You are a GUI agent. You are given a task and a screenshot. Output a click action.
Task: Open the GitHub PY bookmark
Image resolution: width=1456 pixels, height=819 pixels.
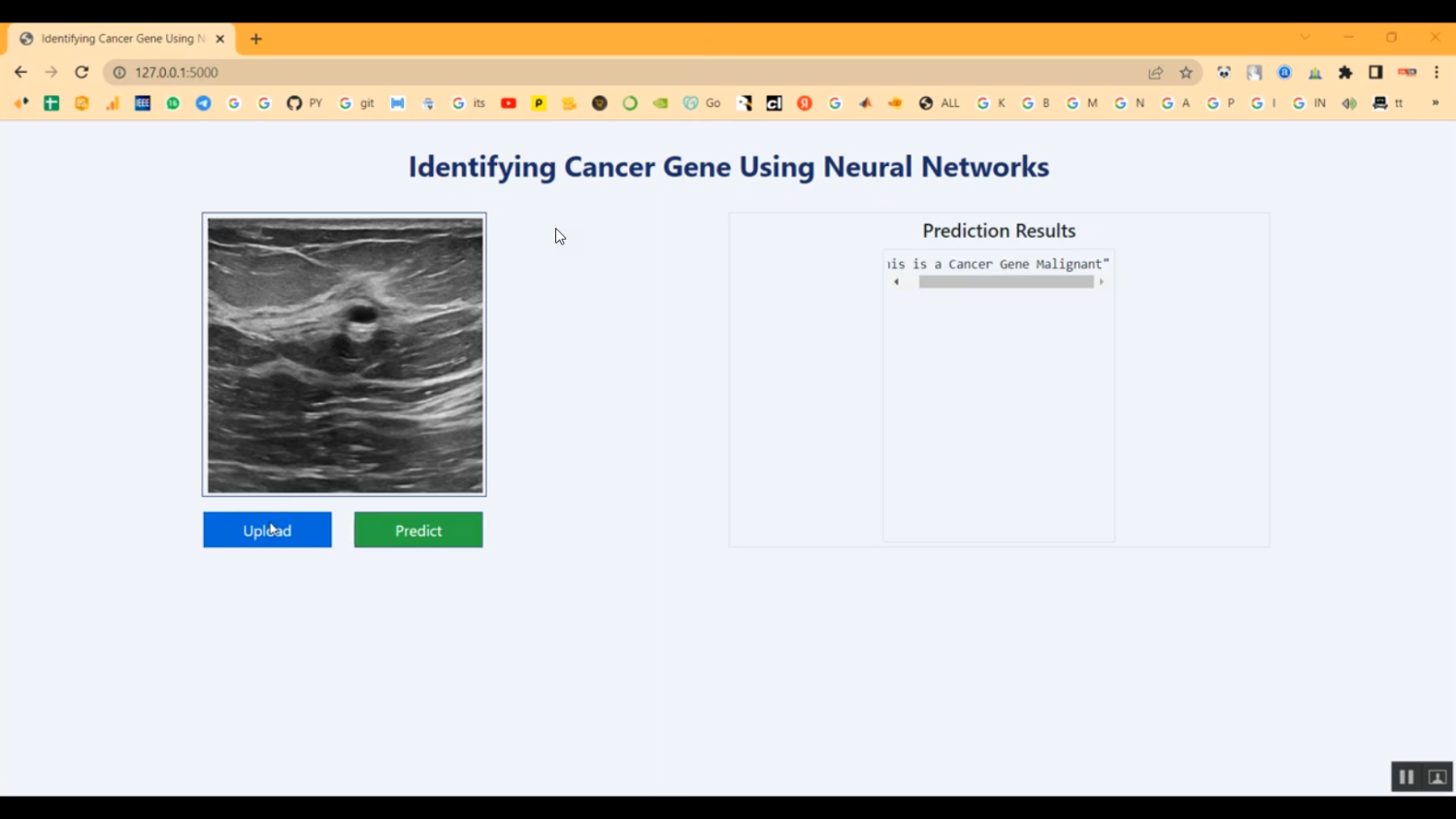coord(303,103)
